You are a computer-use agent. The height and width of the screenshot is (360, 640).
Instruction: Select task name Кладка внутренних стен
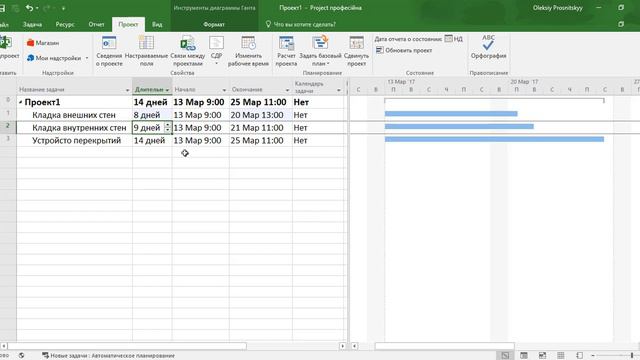click(x=79, y=128)
